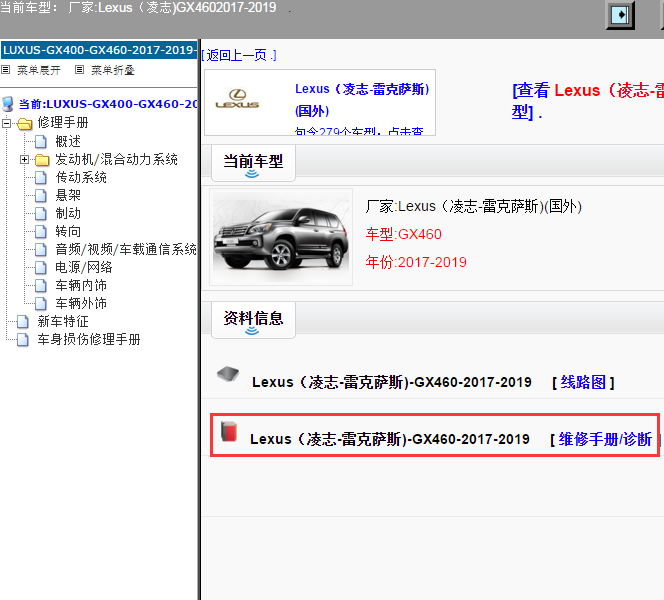Select 音频/视频/车载通信系统 in the tree

[126, 249]
